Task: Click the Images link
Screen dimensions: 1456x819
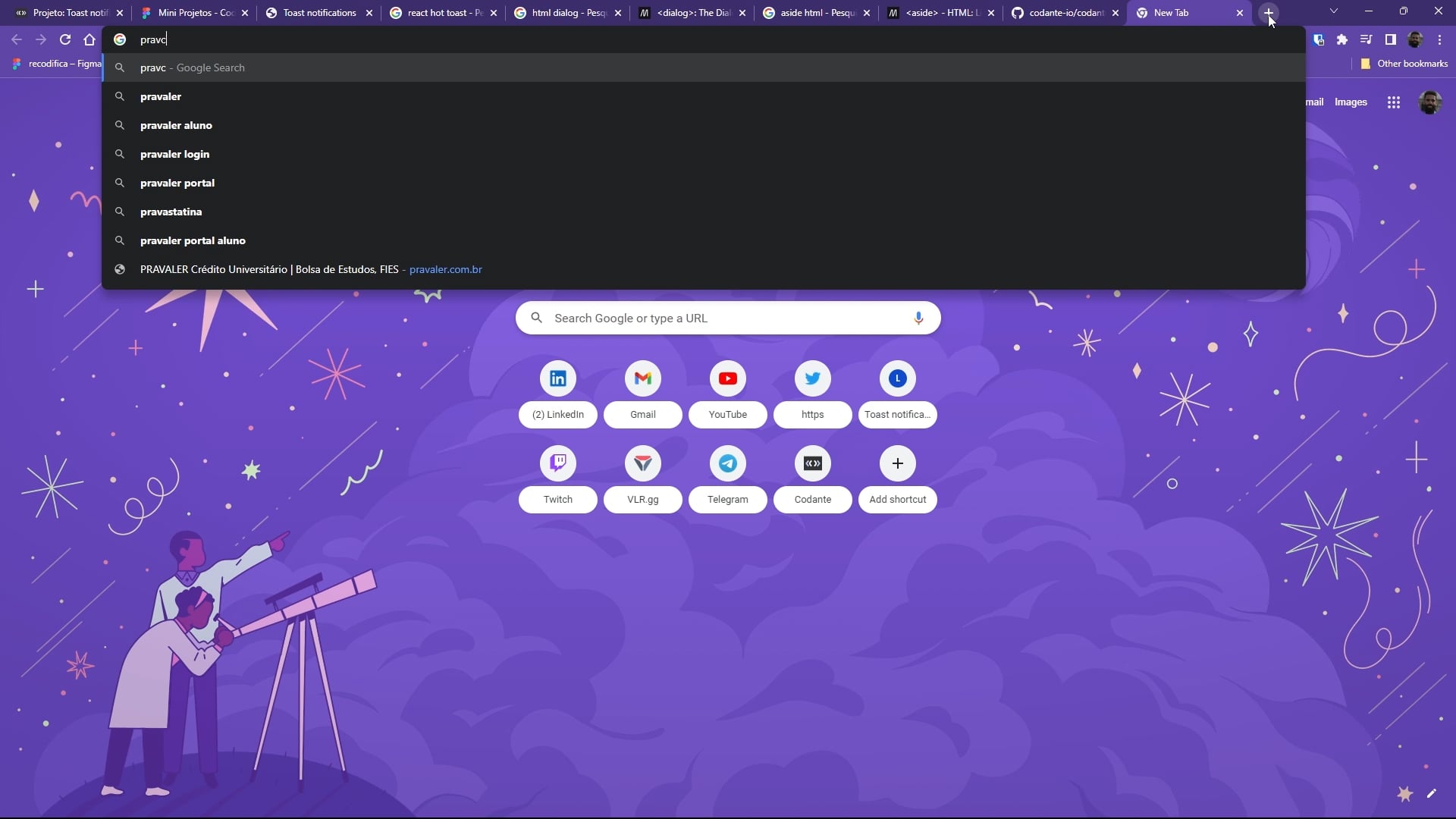Action: tap(1350, 102)
